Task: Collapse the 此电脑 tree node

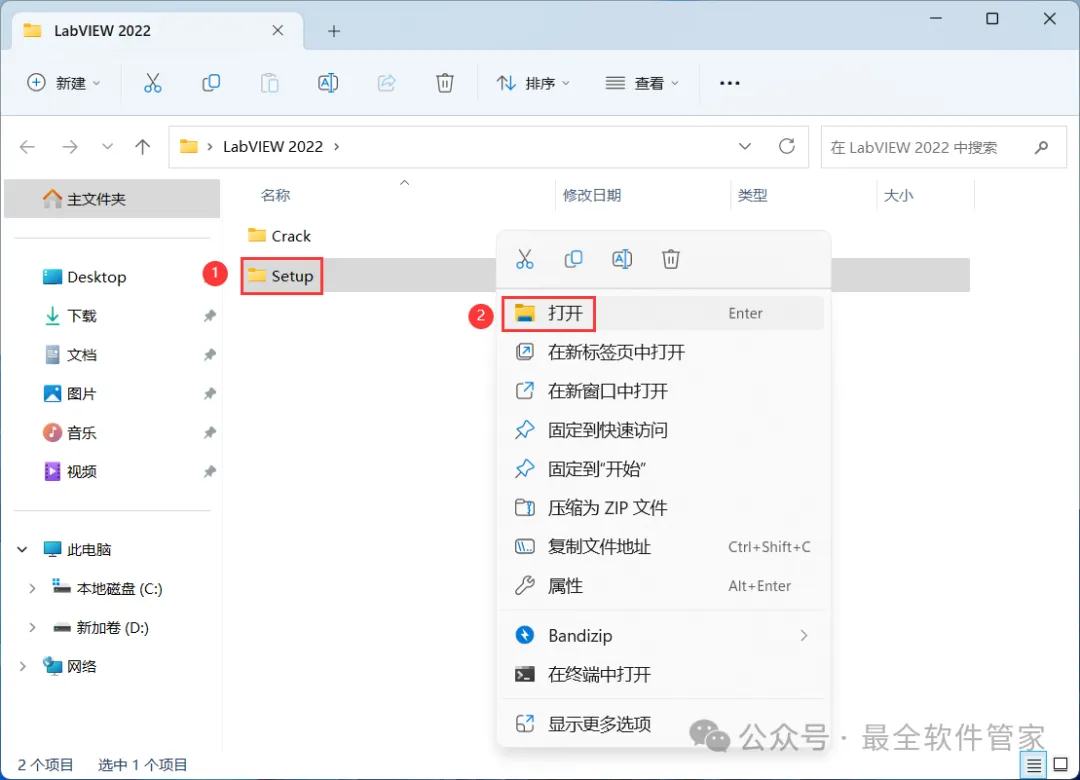Action: coord(22,549)
